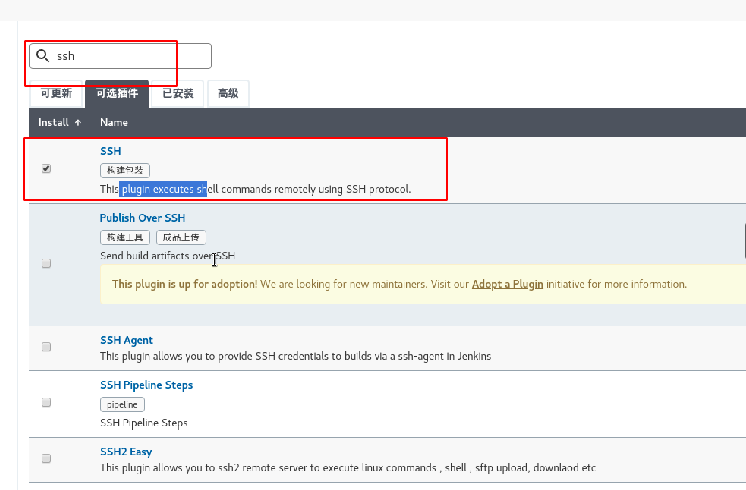Follow the Adopt a Plugin link
The height and width of the screenshot is (490, 746).
[x=507, y=284]
